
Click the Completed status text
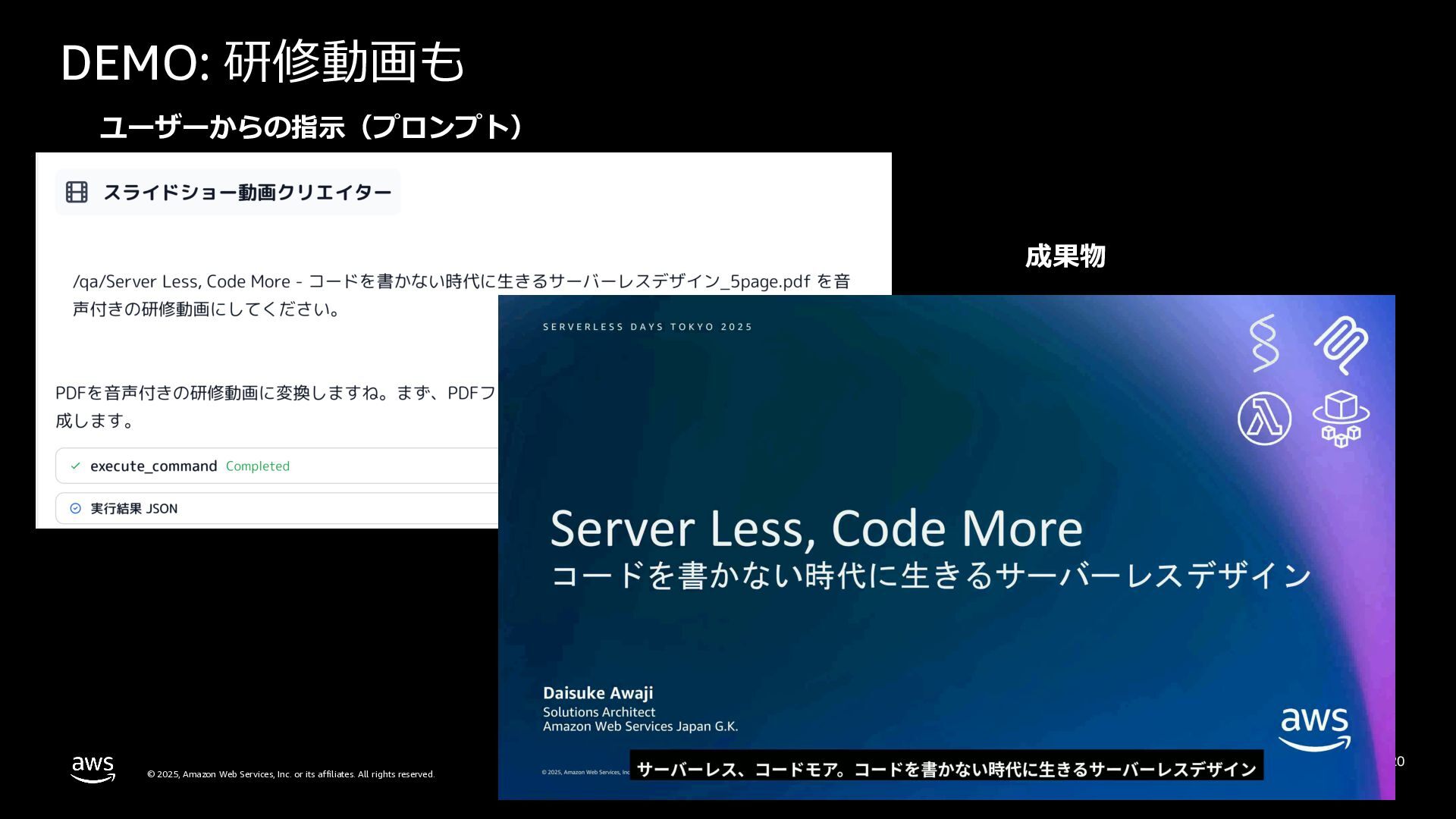click(x=257, y=466)
